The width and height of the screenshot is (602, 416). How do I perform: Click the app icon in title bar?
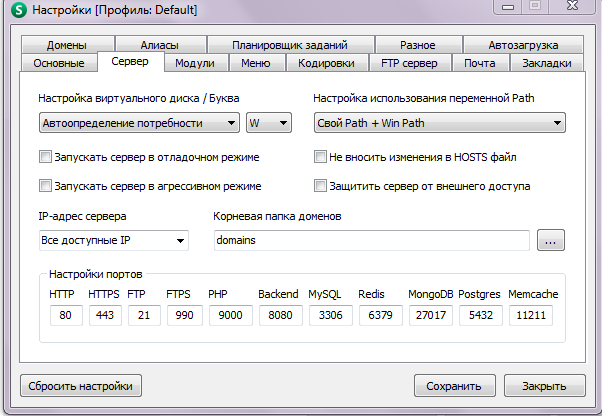(17, 10)
